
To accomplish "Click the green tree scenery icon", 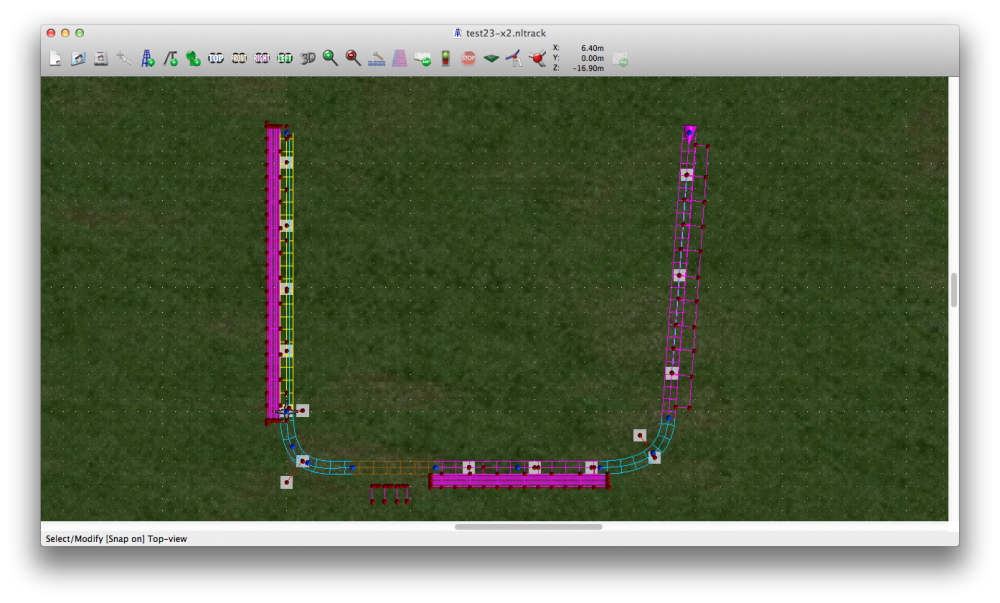I will [x=193, y=59].
